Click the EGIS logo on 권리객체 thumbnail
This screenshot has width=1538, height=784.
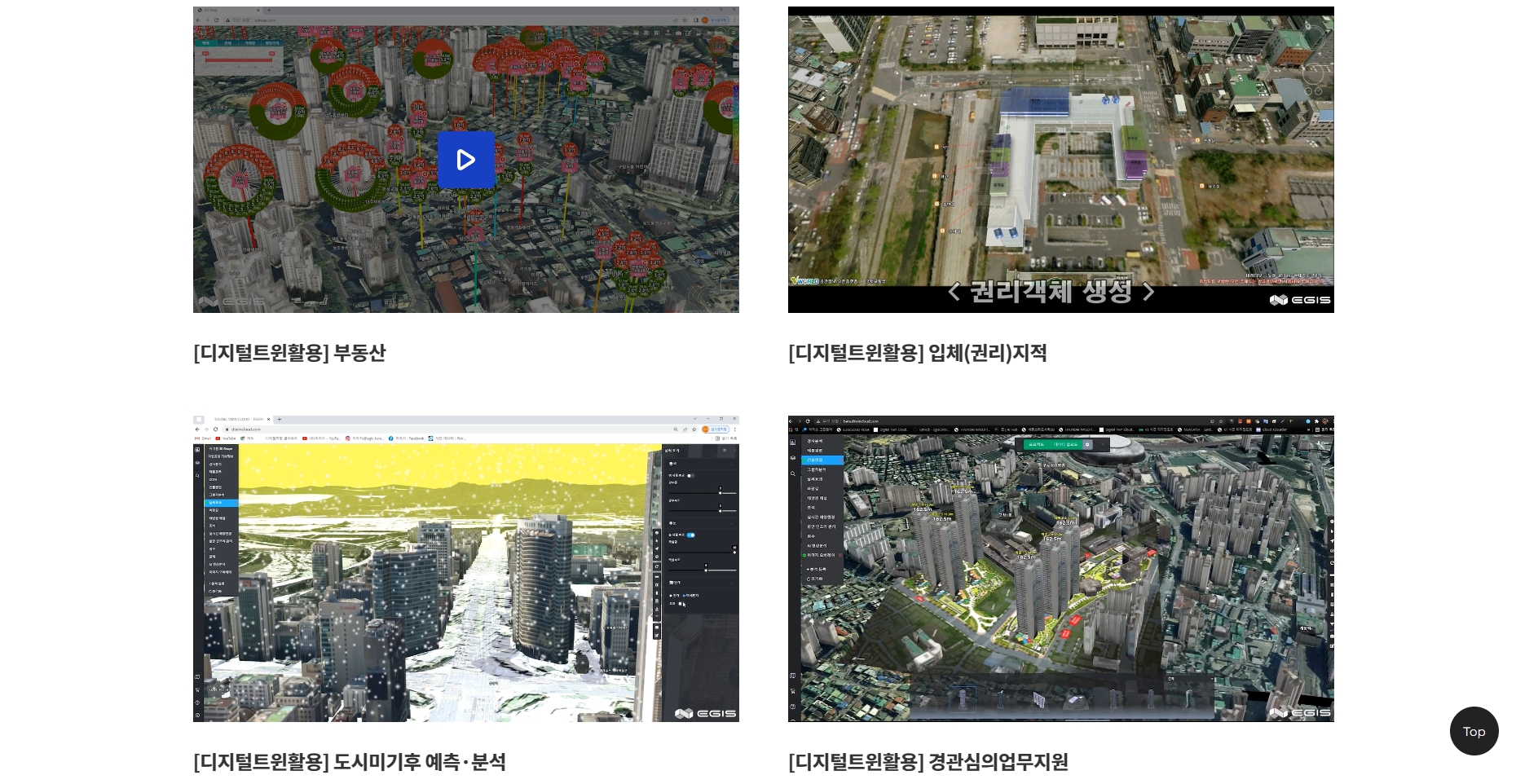[x=1300, y=300]
